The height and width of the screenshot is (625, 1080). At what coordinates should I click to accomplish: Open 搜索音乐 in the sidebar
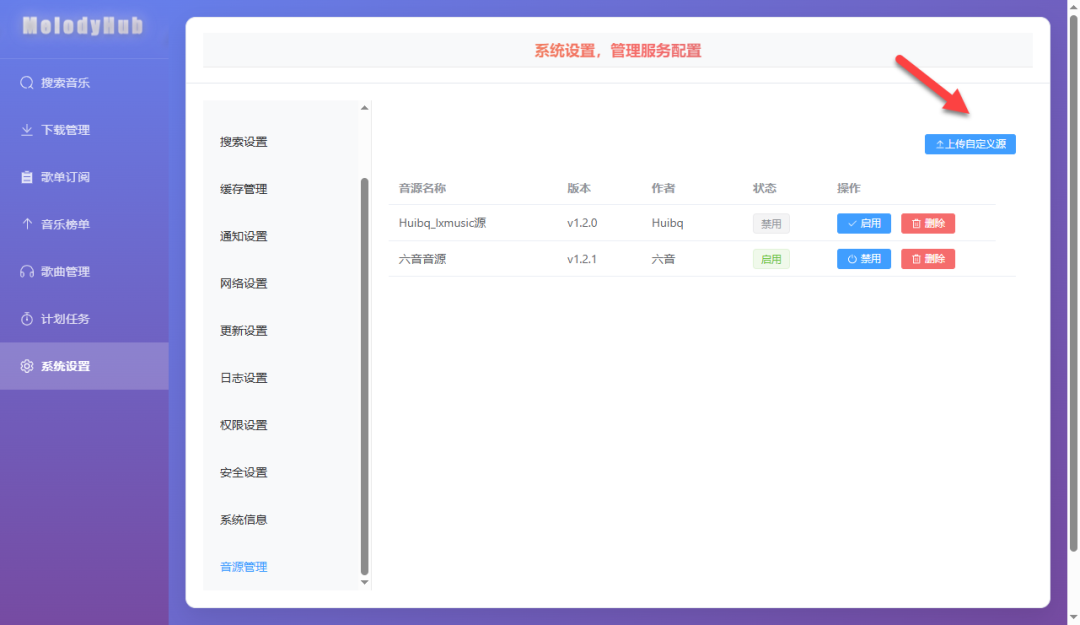tap(84, 83)
